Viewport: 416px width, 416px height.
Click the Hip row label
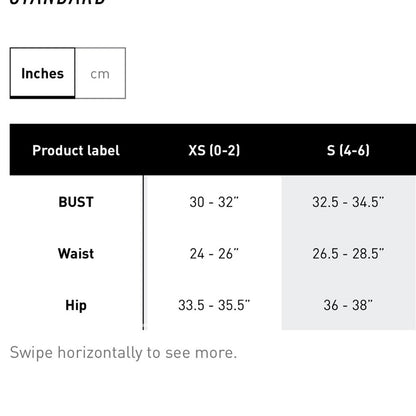coord(76,305)
